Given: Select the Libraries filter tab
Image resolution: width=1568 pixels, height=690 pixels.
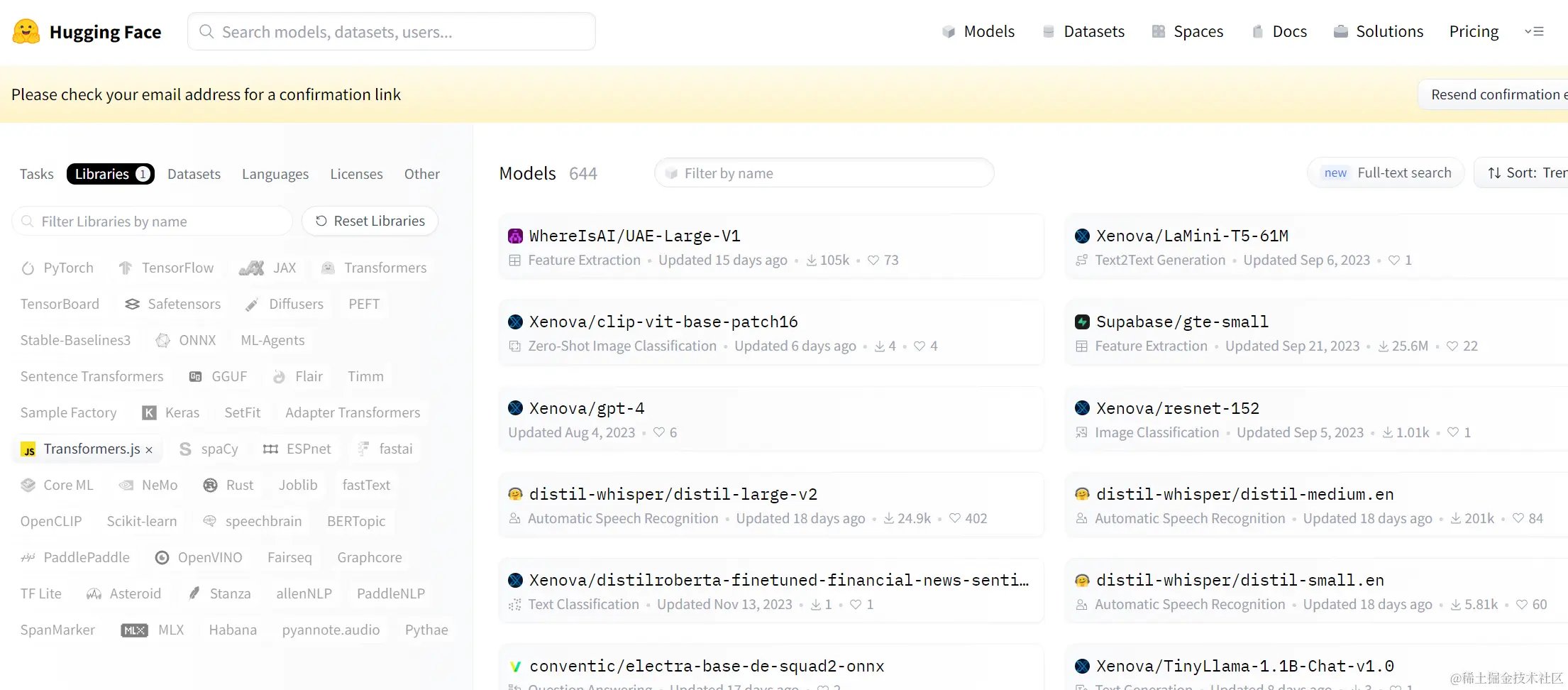Looking at the screenshot, I should pos(111,174).
